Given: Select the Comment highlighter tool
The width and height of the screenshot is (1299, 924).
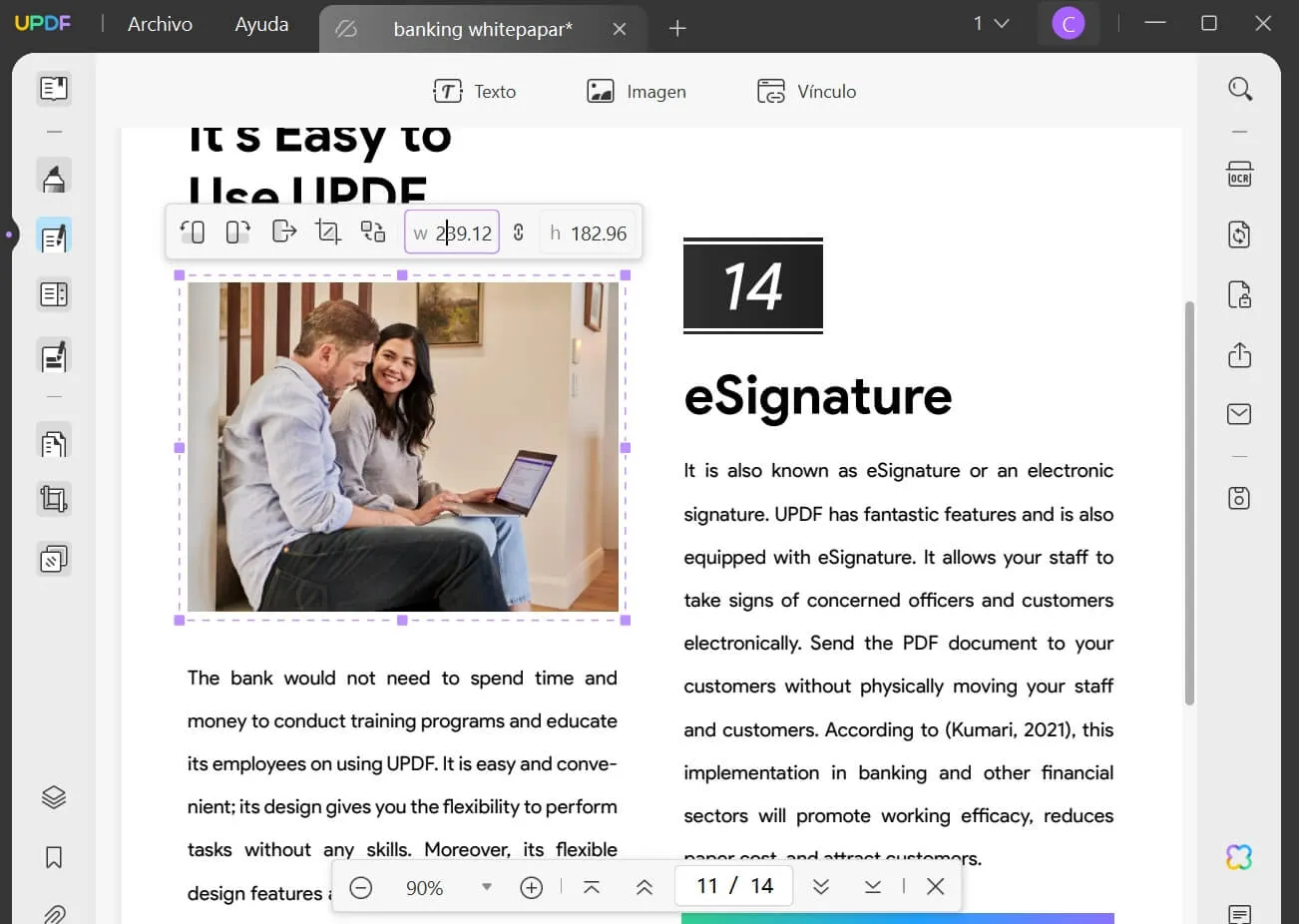Looking at the screenshot, I should pos(54,177).
